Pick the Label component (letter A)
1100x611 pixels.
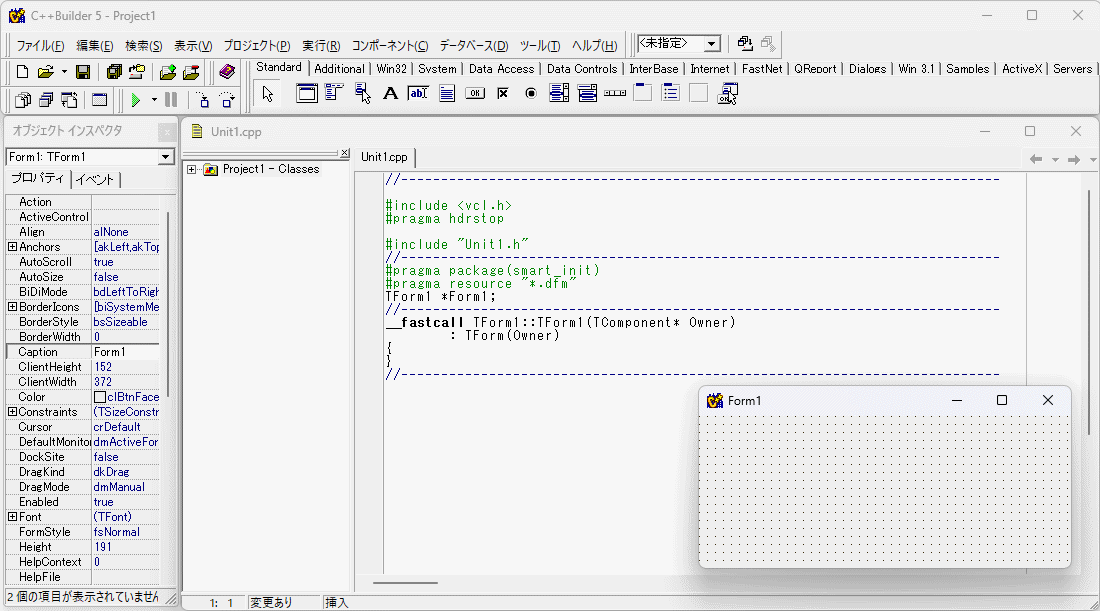click(x=390, y=93)
